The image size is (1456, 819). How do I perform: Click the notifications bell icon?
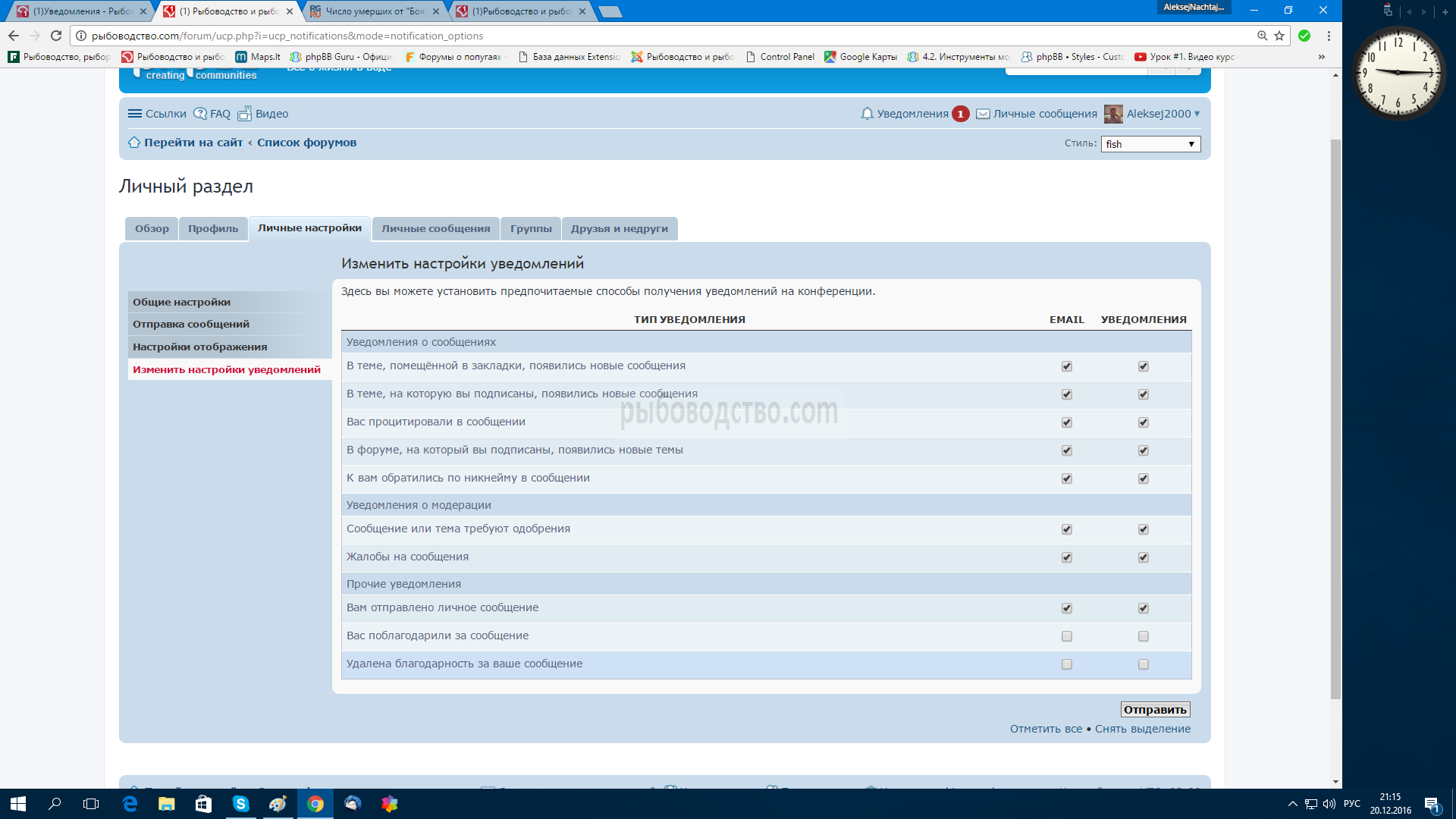click(867, 114)
